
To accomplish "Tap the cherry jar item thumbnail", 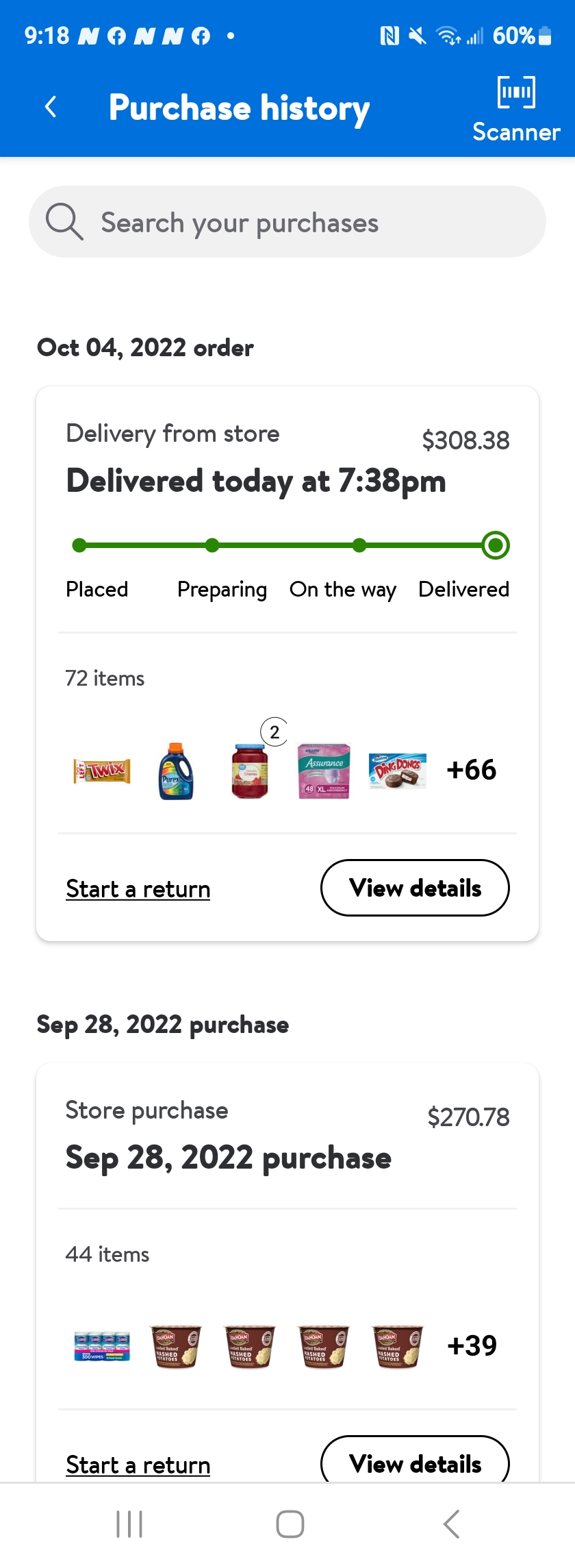I will coord(251,771).
